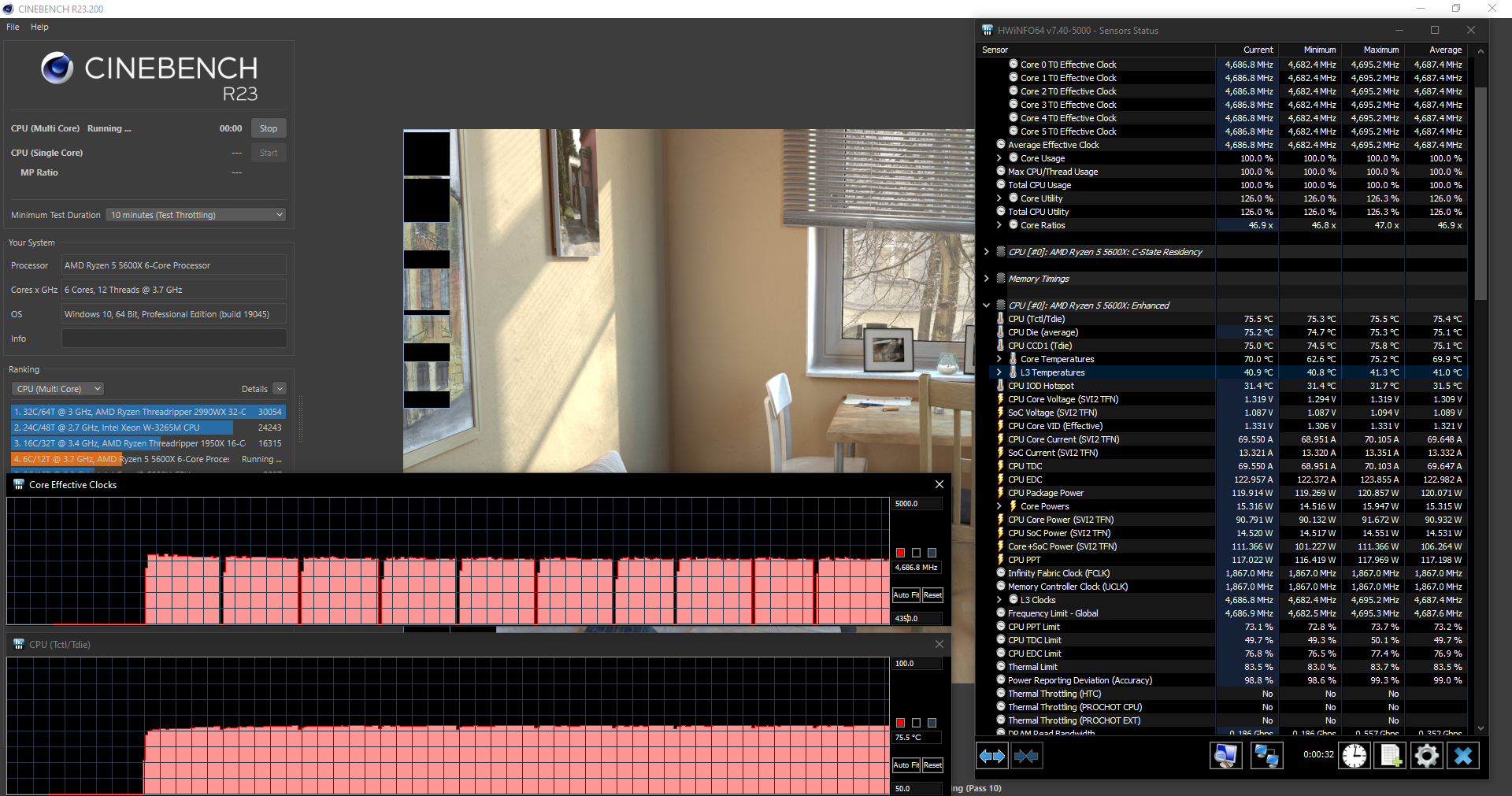Select the Threadripper 2990WX ranking entry
The image size is (1512, 796).
tap(148, 412)
